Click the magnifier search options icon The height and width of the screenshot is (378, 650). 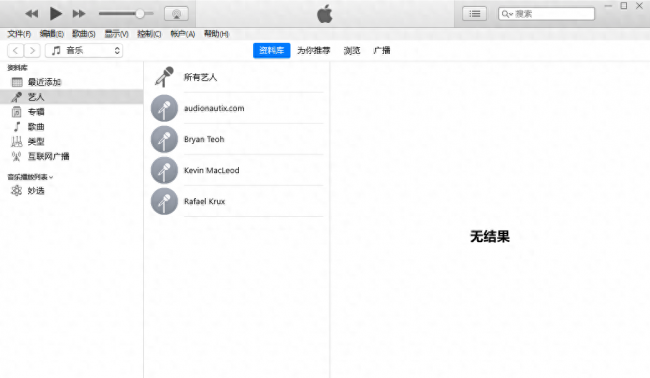coord(507,14)
